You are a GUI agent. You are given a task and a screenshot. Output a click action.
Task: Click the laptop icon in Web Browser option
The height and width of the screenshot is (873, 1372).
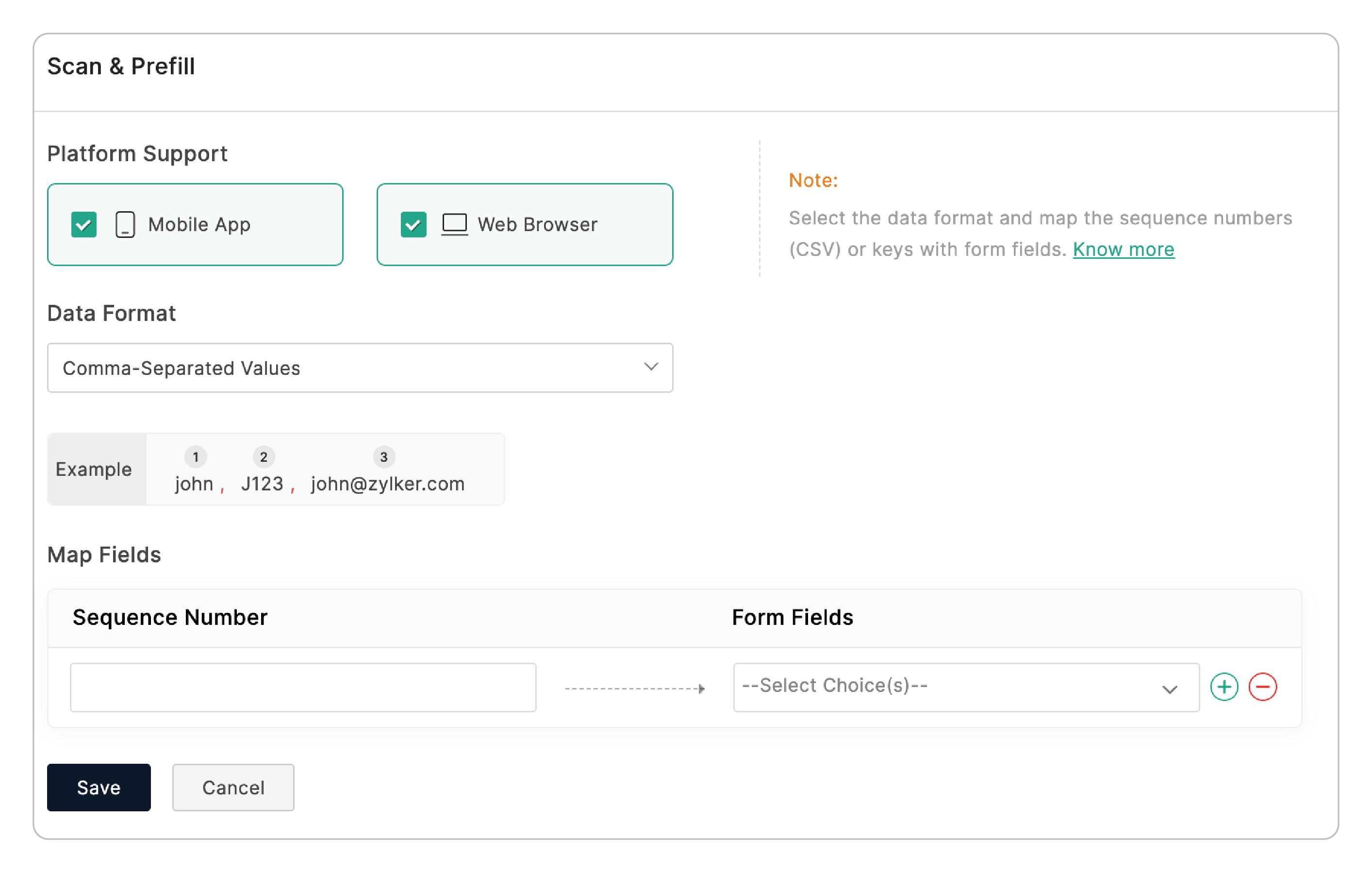(x=454, y=224)
